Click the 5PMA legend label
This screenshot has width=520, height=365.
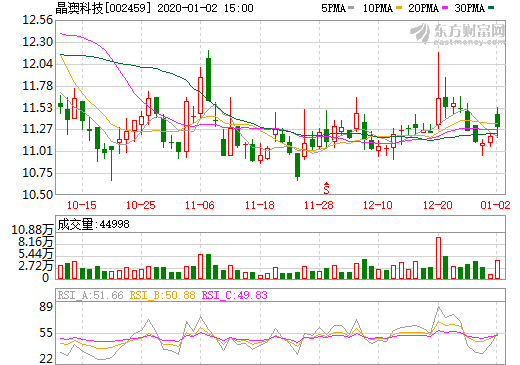(x=333, y=8)
